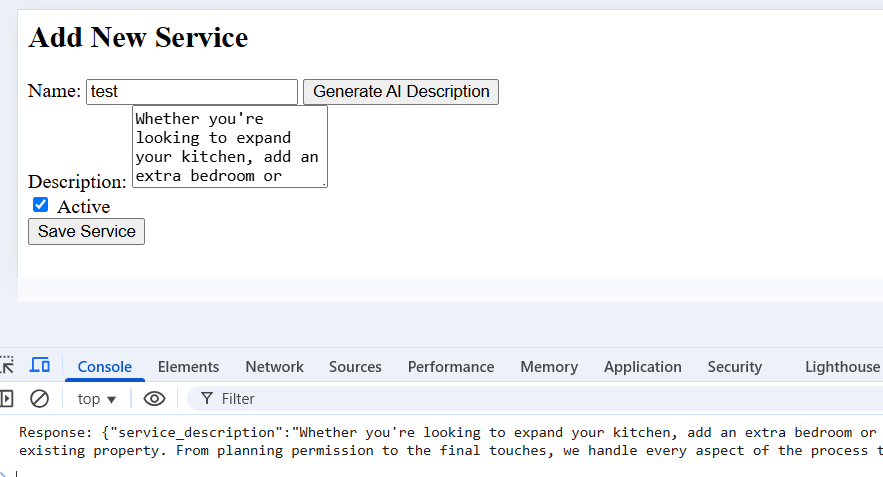Show the console sidebar icon

click(6, 399)
